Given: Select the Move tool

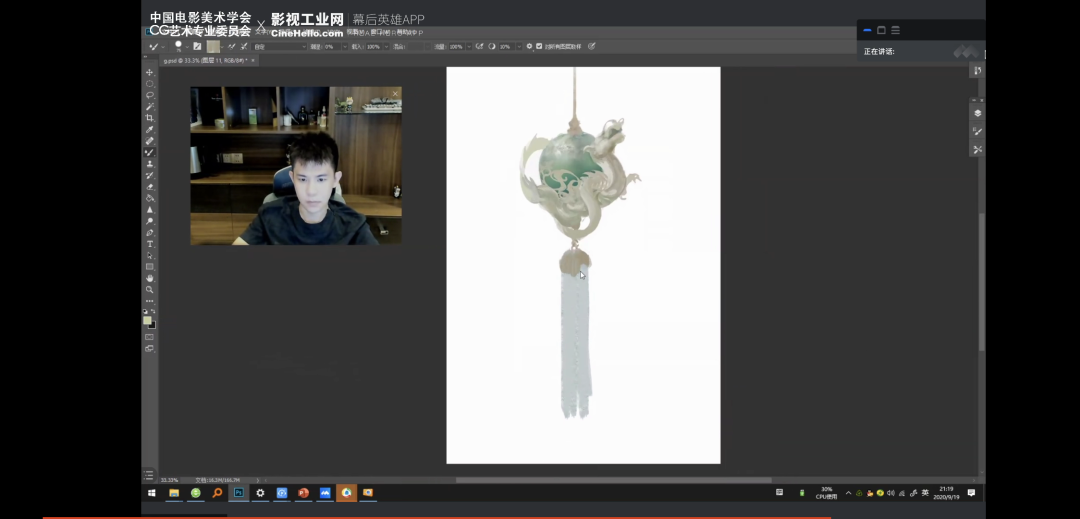Looking at the screenshot, I should [x=150, y=72].
